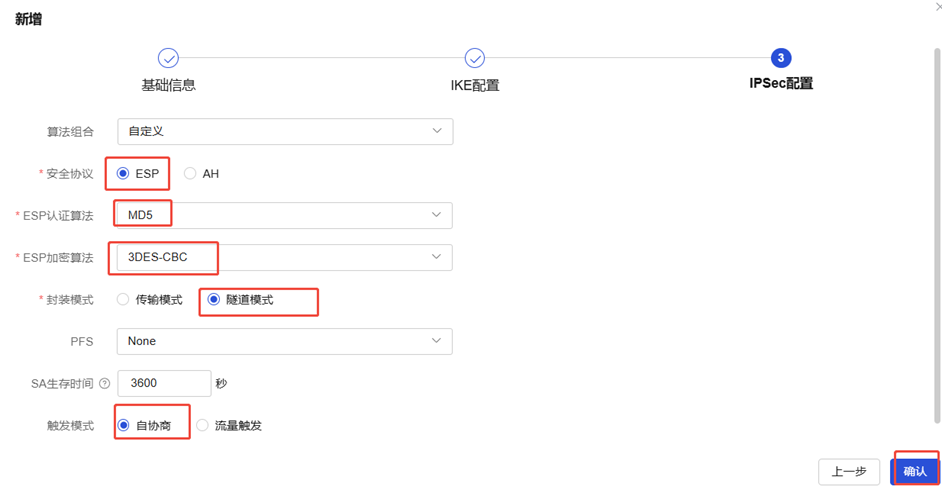Open the ESP加密算法 dropdown showing 3DES-CBC
This screenshot has height=493, width=942.
(x=285, y=257)
